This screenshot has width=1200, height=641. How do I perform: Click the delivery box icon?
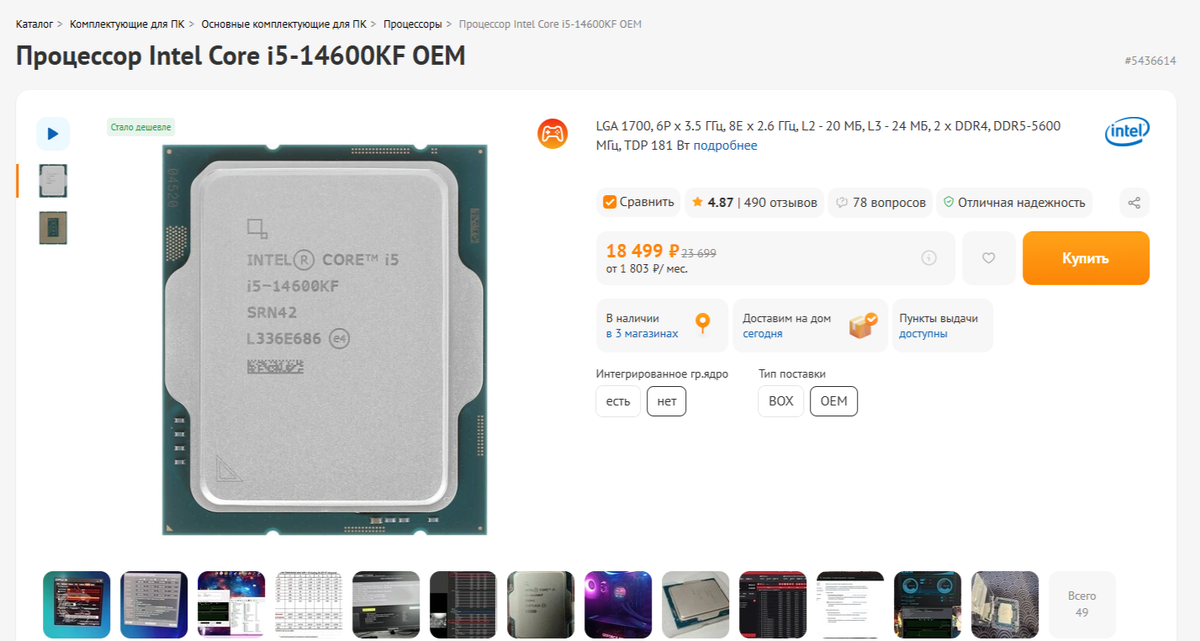[x=862, y=324]
